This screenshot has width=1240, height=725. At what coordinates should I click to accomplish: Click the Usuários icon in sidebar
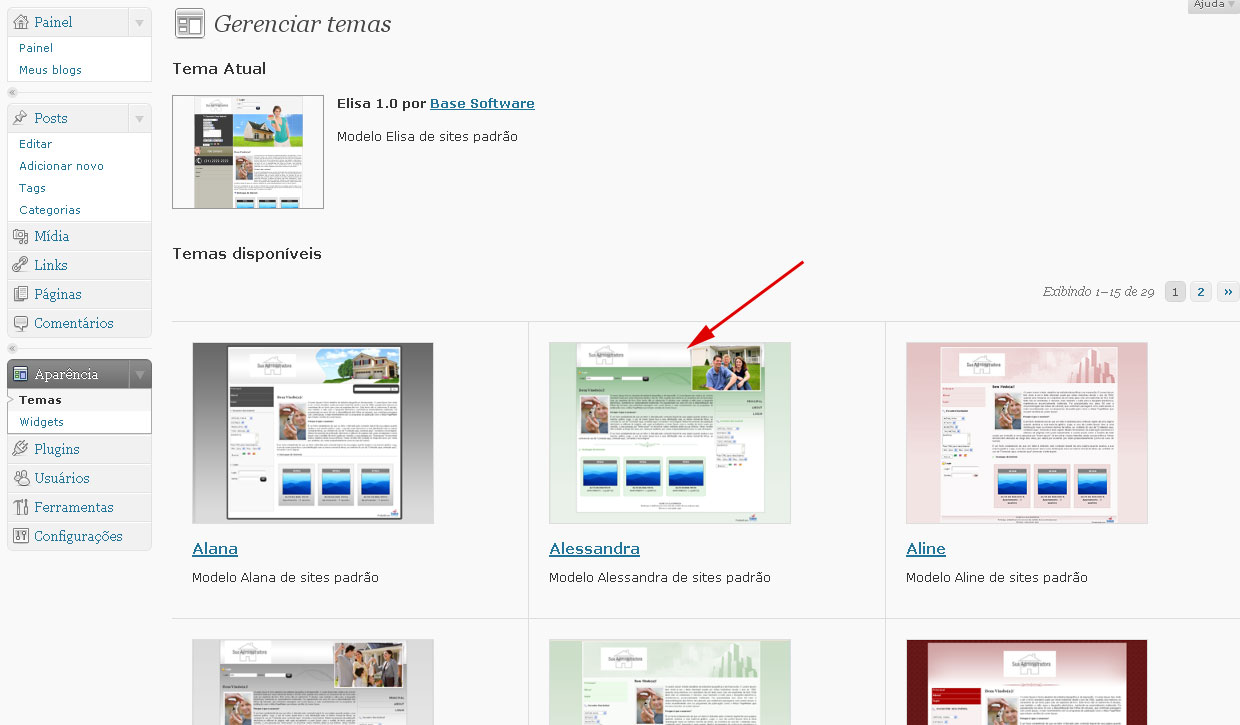21,479
